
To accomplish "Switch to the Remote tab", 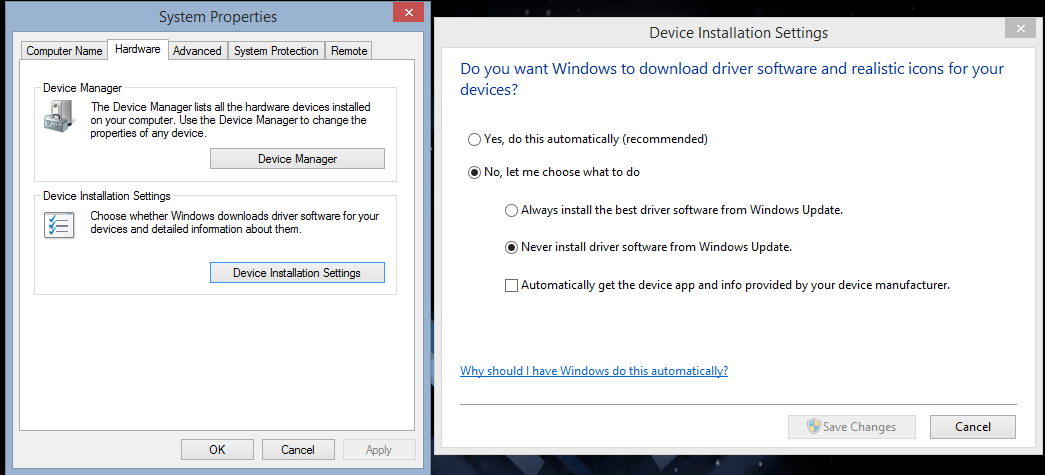I will pos(349,51).
